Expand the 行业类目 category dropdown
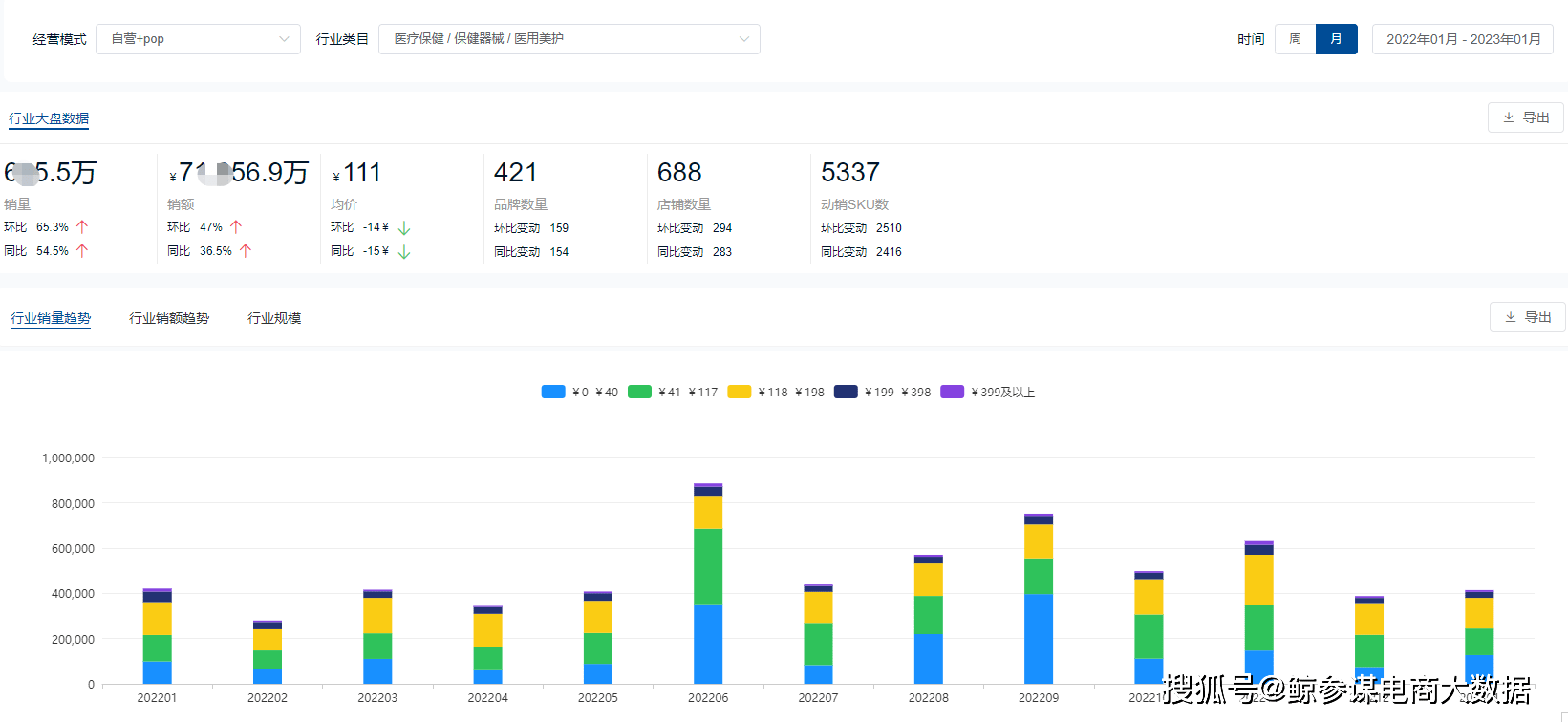Image resolution: width=1568 pixels, height=722 pixels. tap(569, 39)
